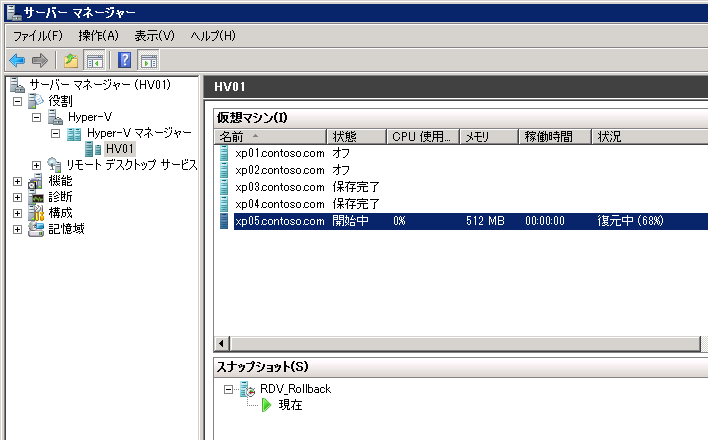Click the HV01 server icon in tree
This screenshot has width=708, height=440.
93,149
